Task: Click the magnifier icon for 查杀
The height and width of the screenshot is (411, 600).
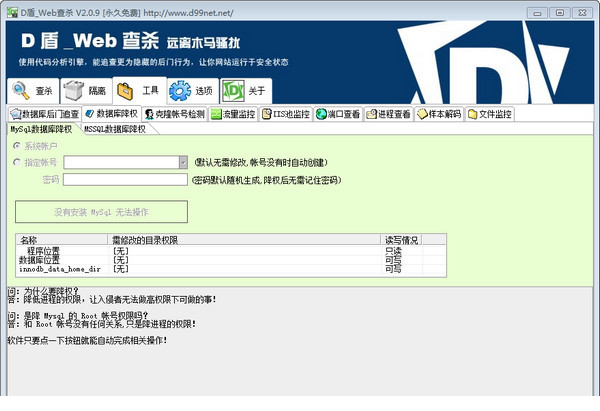Action: pos(20,91)
